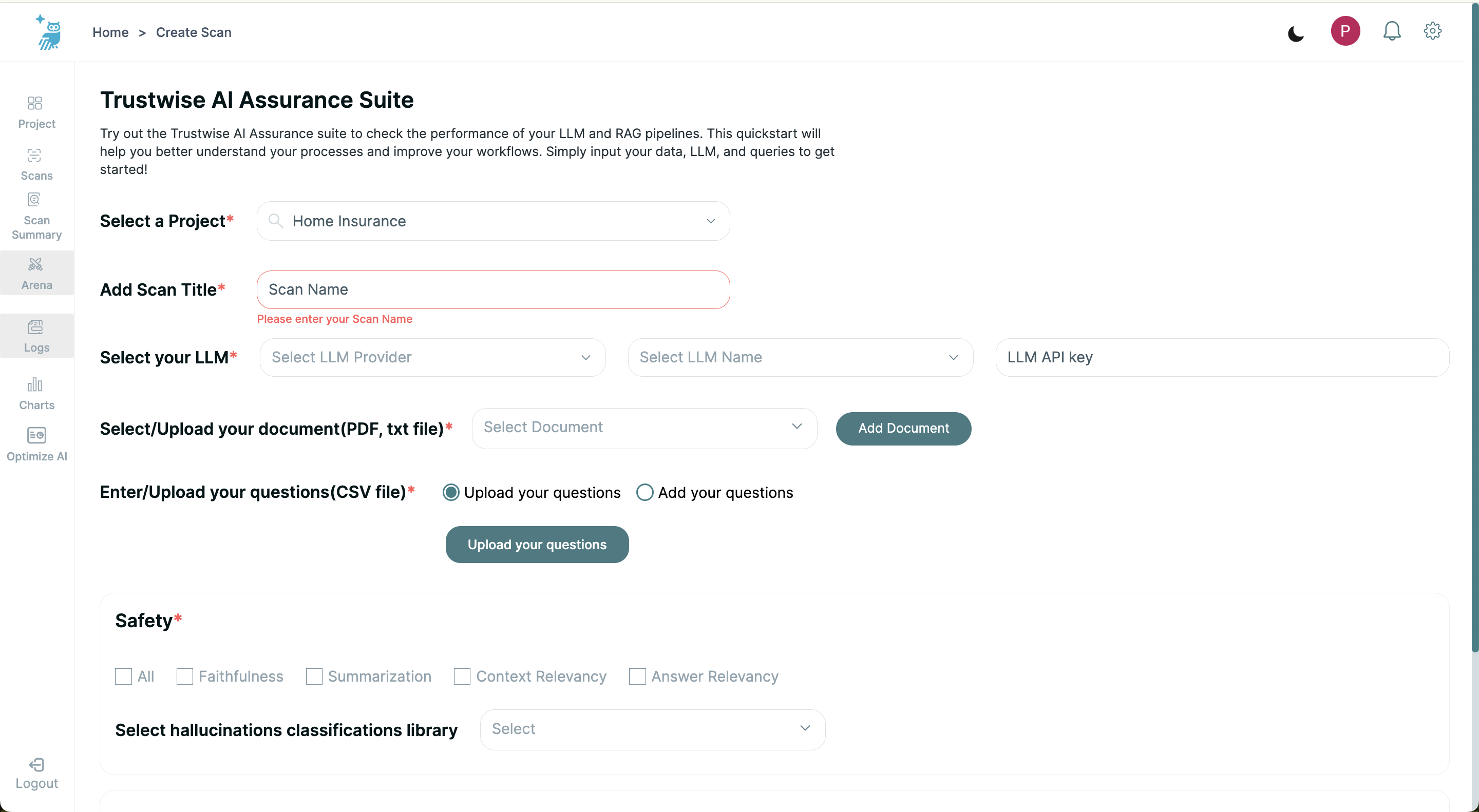Toggle dark mode moon icon

click(1296, 33)
